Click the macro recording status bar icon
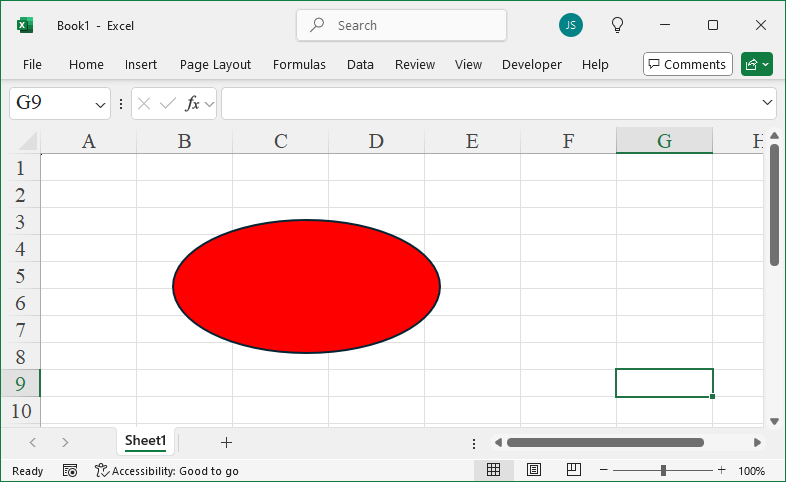Screen dimensions: 786x482 [x=70, y=470]
